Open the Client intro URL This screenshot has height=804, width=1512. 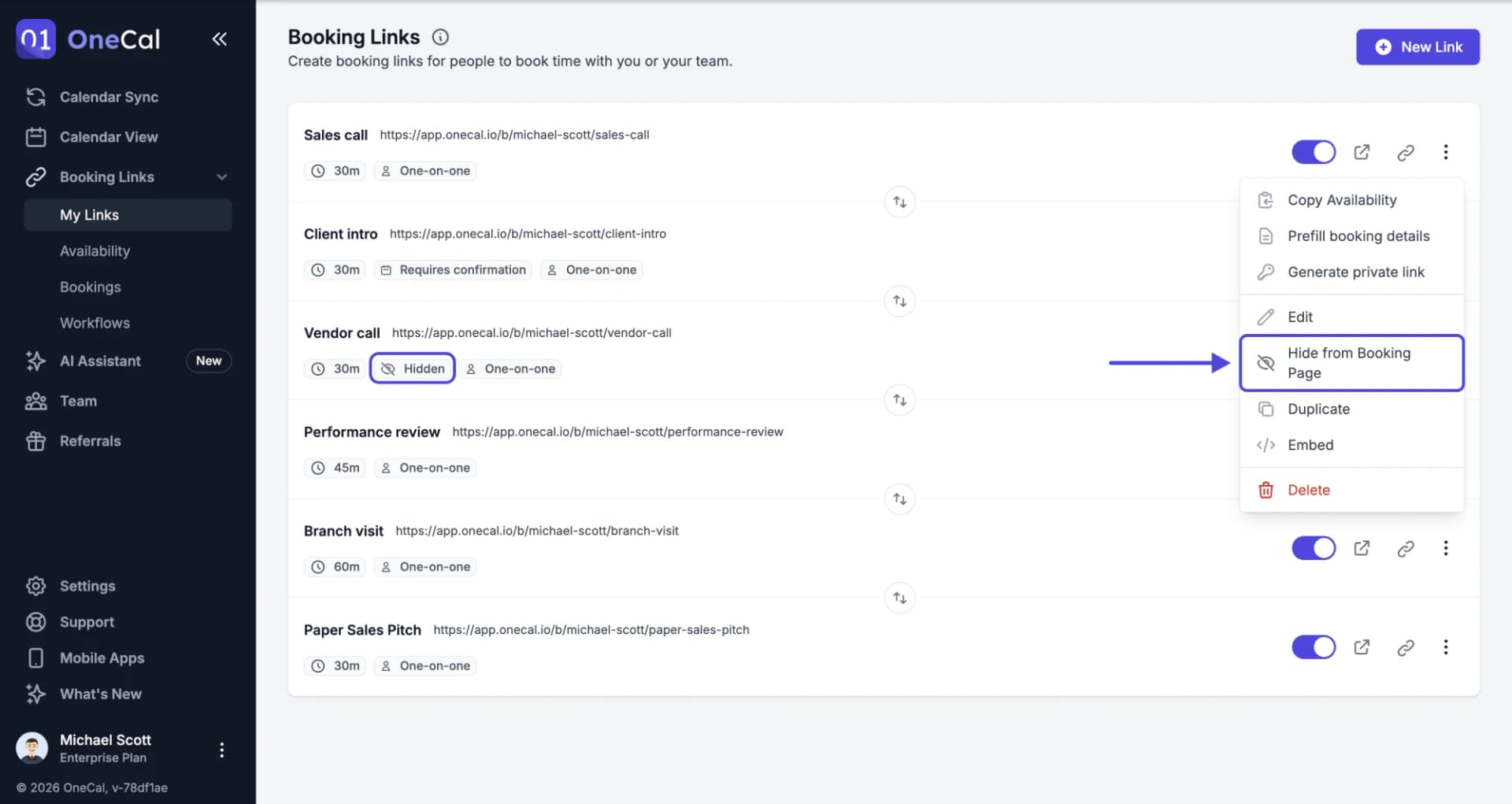point(528,234)
